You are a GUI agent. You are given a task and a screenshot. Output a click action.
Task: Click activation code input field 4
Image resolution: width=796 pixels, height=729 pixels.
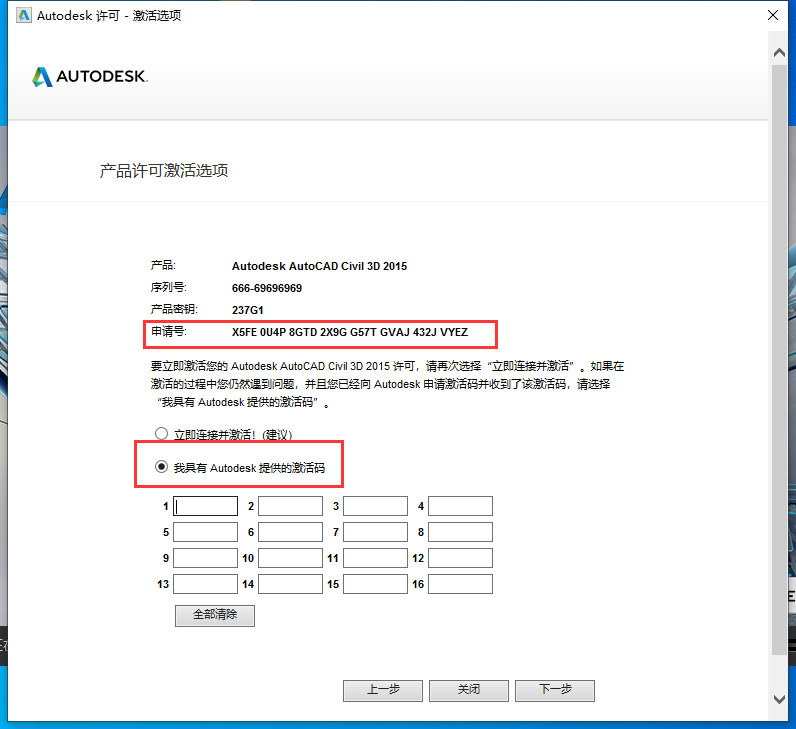(x=460, y=506)
